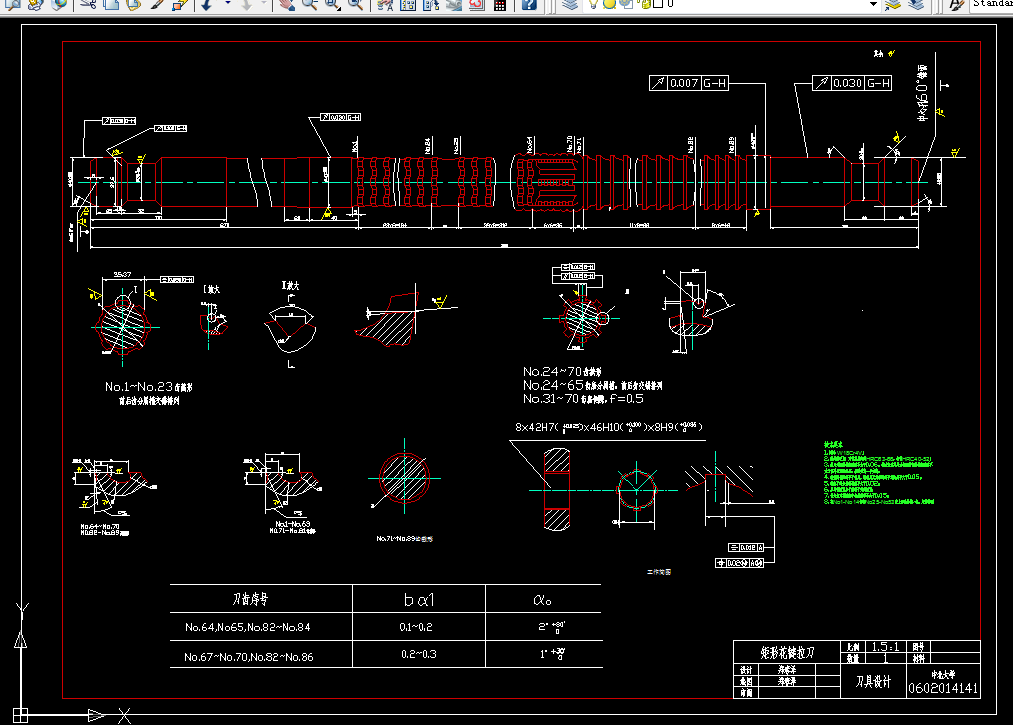Select the green technical notes block
The height and width of the screenshot is (725, 1013).
click(x=878, y=473)
